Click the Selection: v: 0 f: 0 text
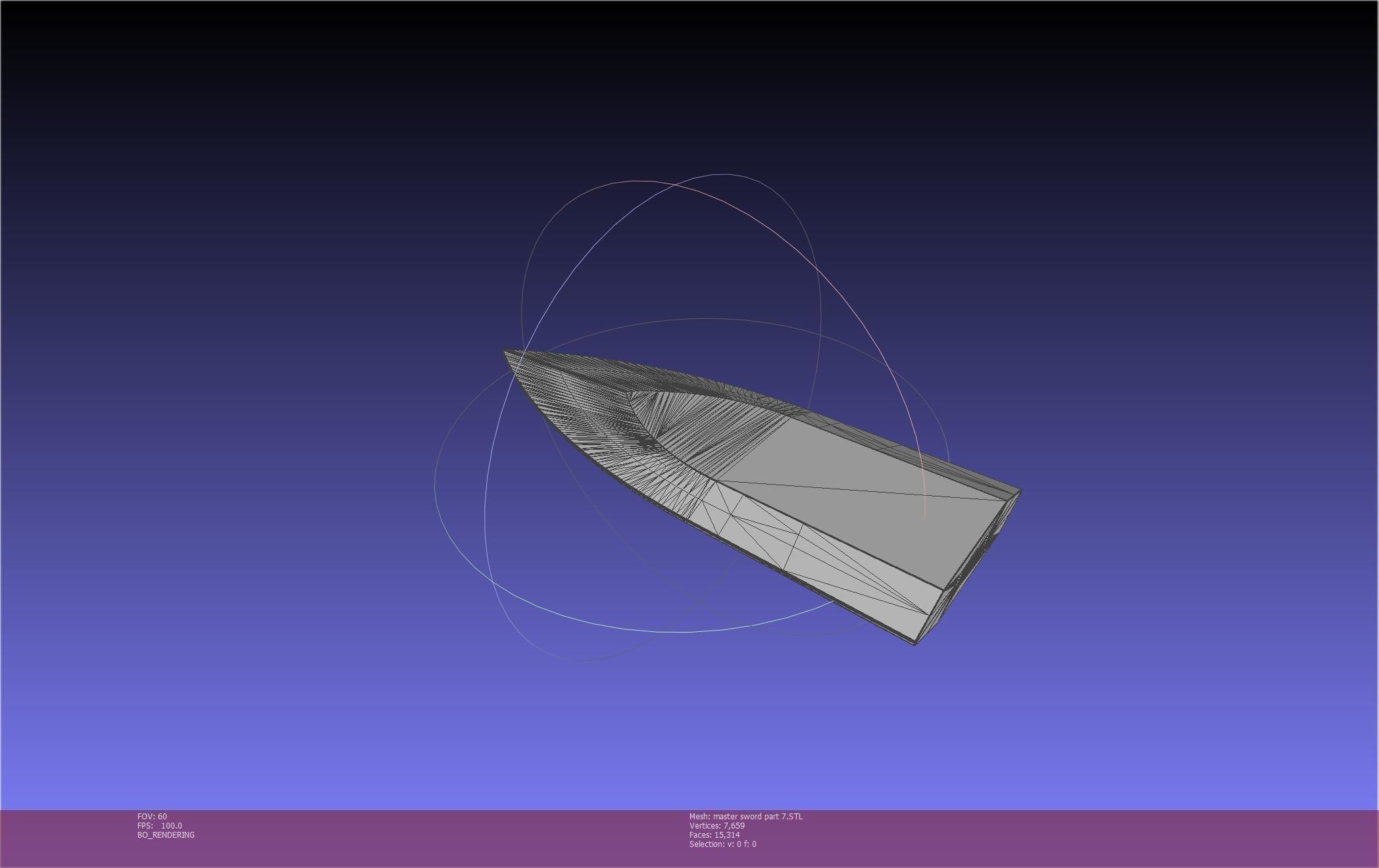The width and height of the screenshot is (1379, 868). [x=723, y=844]
